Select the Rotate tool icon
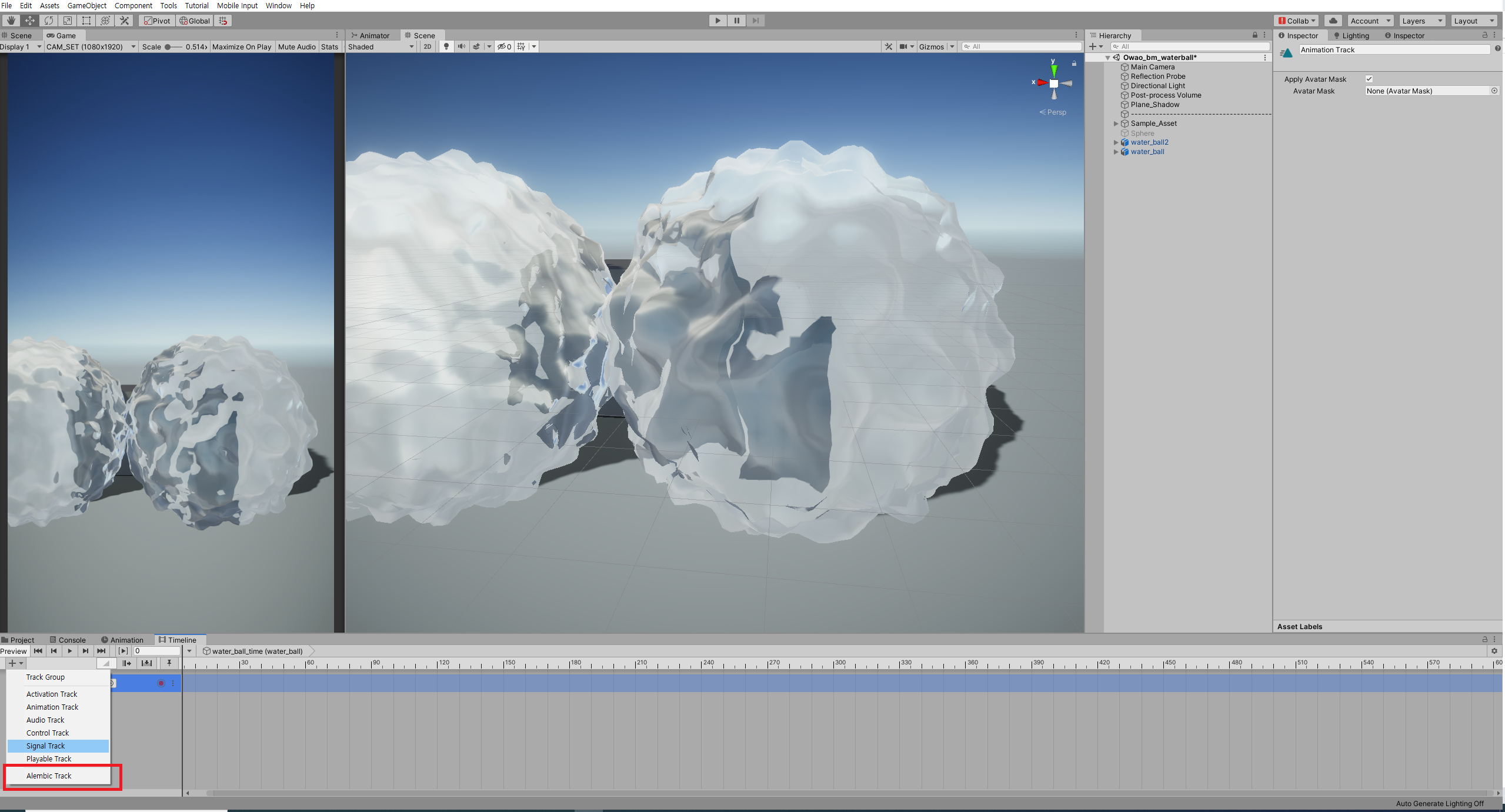Screen dimensions: 1505x812 point(49,21)
